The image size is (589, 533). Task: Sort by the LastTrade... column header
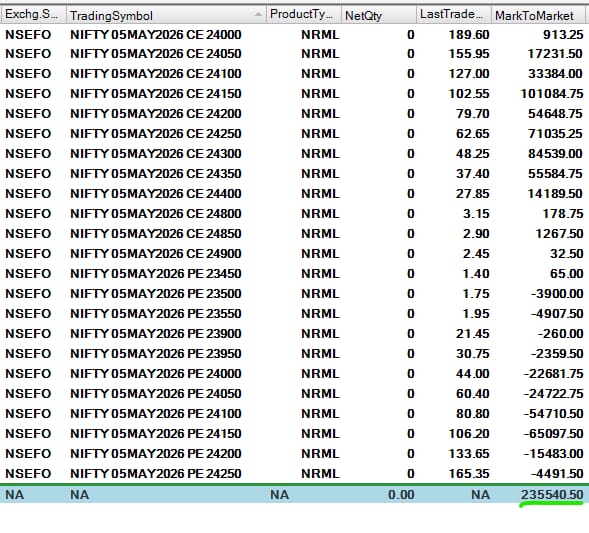coord(453,15)
